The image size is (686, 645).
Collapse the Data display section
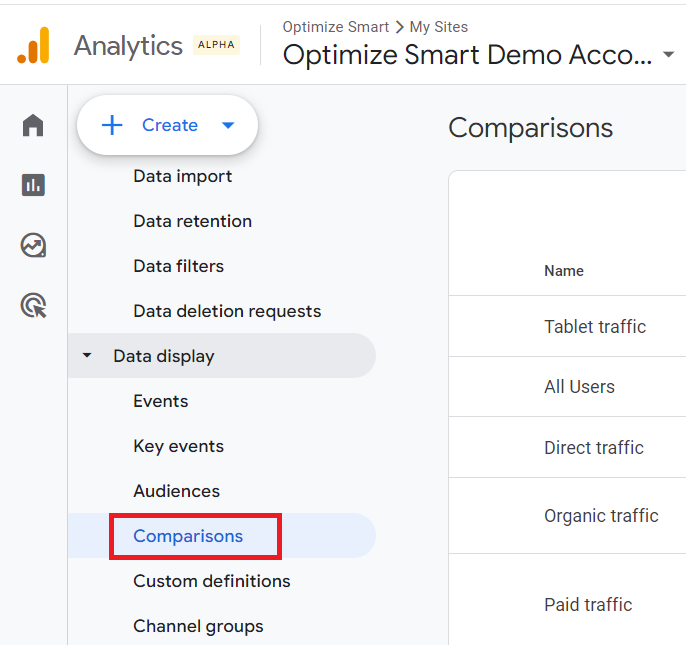point(87,355)
